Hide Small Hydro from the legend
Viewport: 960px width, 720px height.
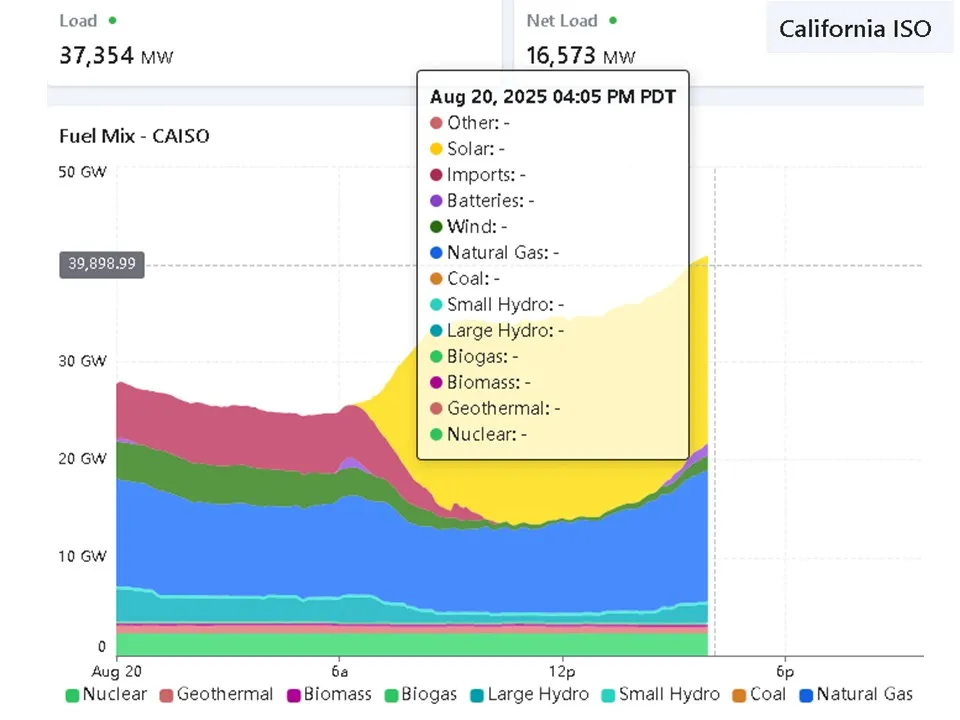click(x=659, y=694)
